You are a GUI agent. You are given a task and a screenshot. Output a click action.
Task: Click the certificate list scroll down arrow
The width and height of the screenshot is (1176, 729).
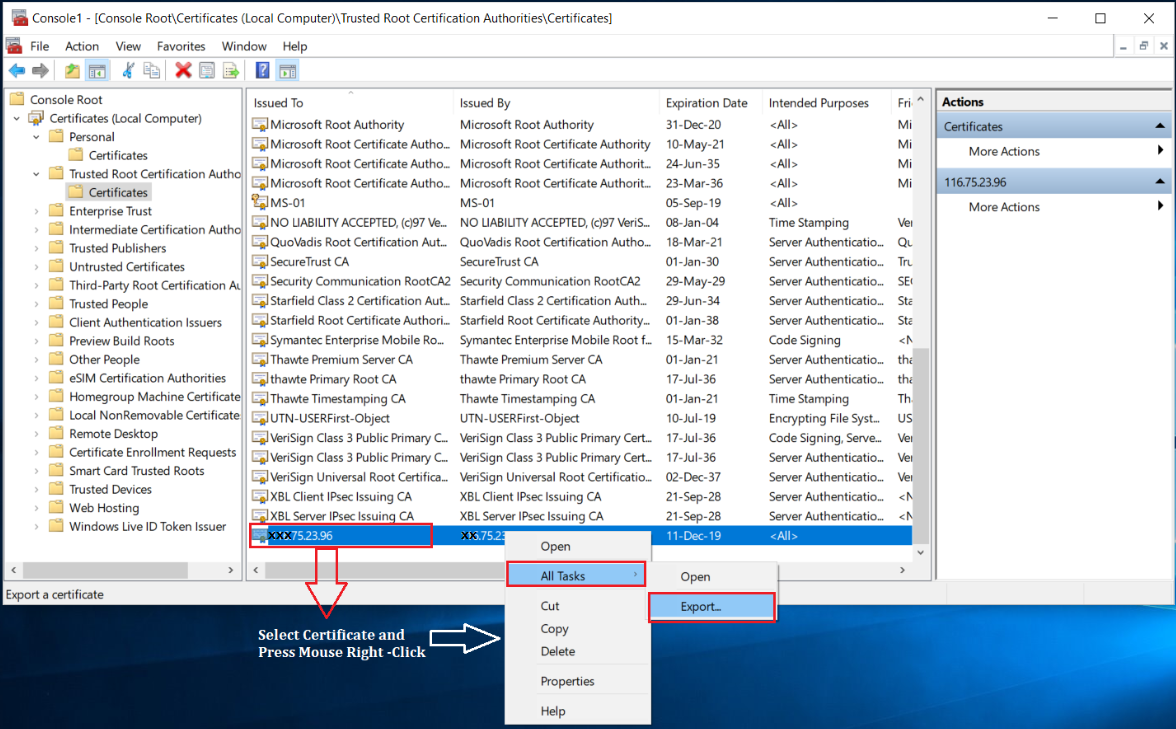(x=921, y=553)
